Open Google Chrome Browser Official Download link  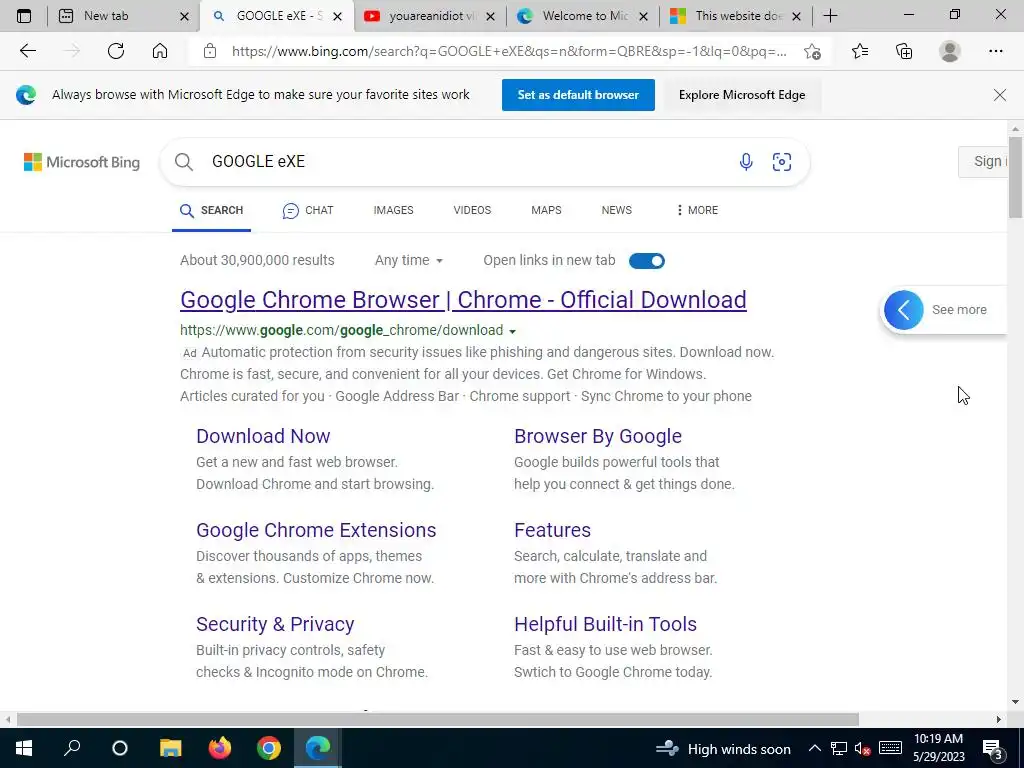[463, 300]
